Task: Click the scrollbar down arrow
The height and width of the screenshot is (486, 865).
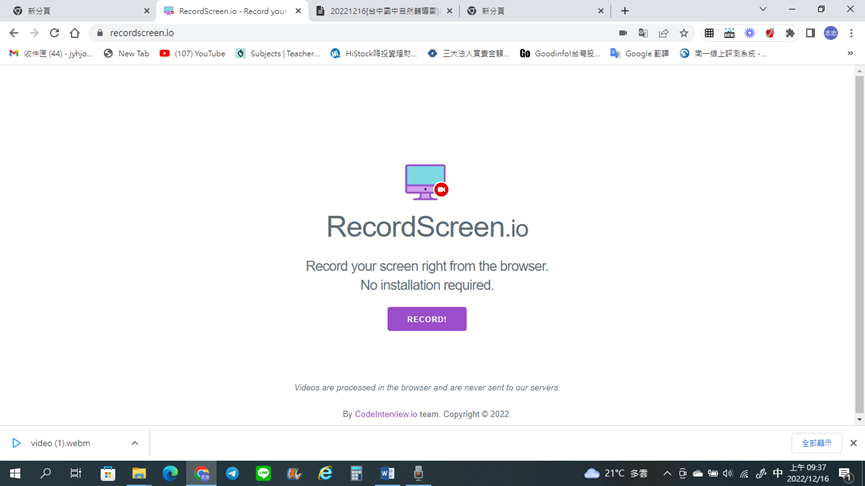Action: [x=859, y=419]
